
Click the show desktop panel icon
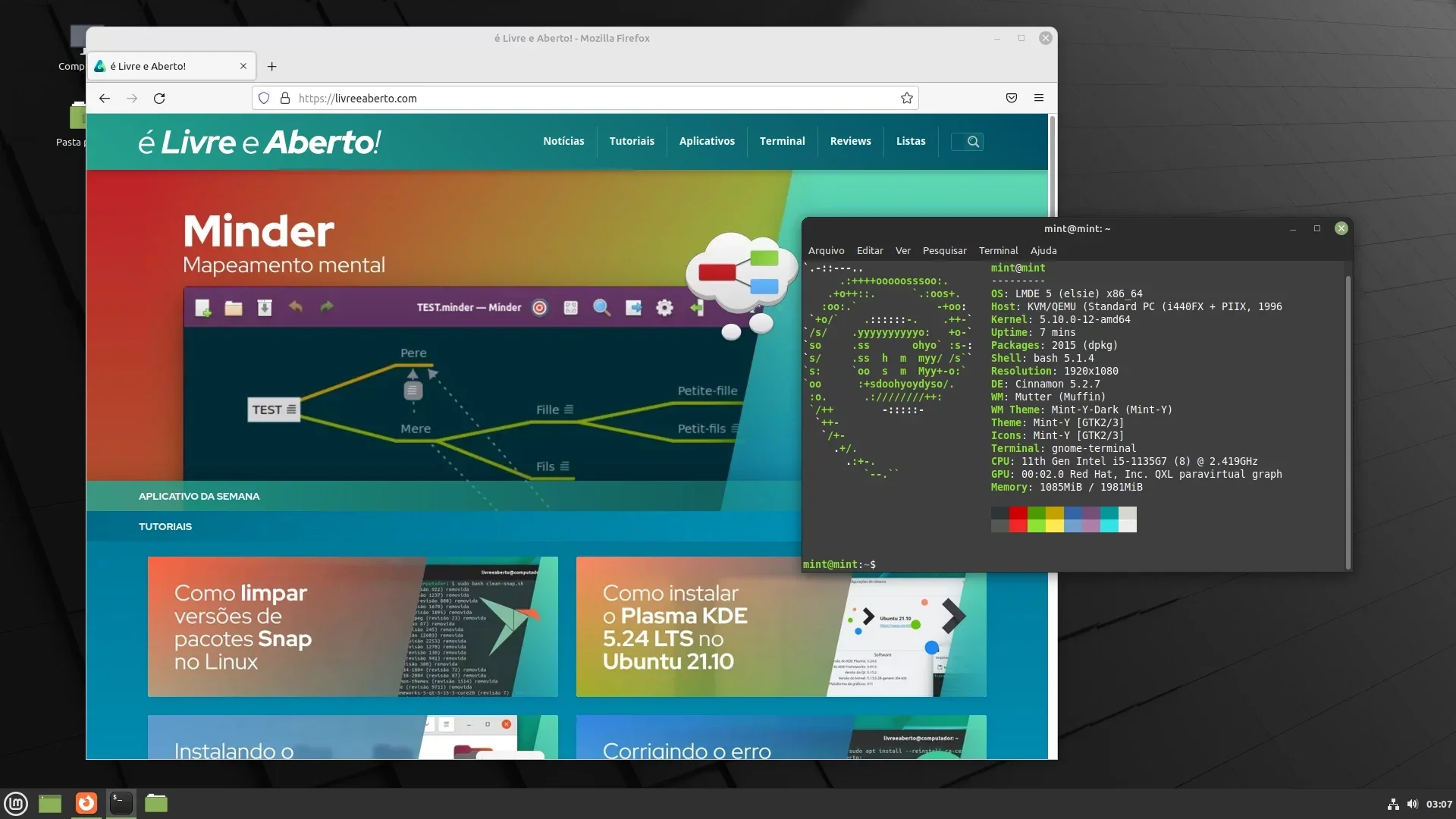50,804
